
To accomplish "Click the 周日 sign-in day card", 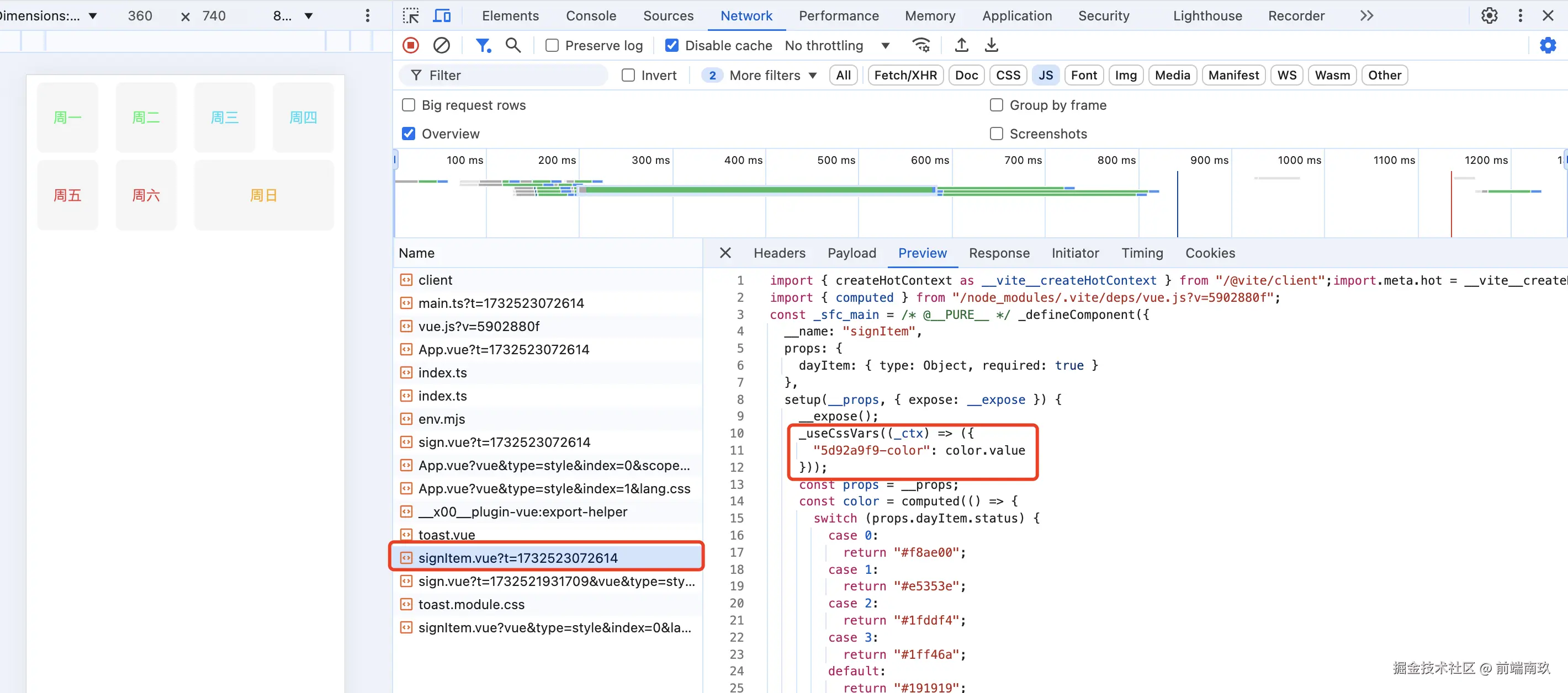I will click(263, 195).
